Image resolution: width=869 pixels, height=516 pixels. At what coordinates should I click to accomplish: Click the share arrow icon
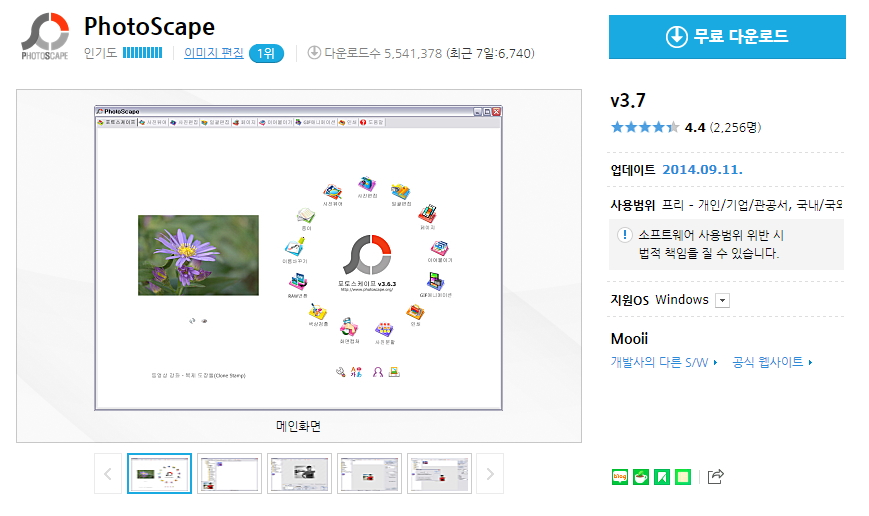(x=715, y=476)
